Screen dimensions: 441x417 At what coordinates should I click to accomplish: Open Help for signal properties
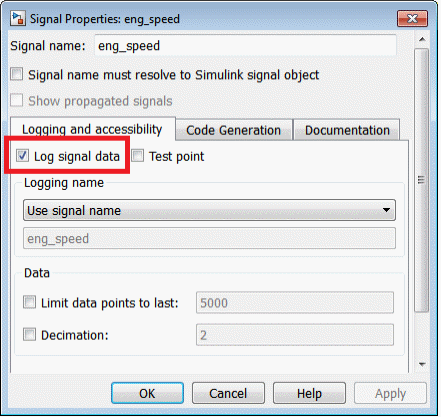[x=309, y=393]
